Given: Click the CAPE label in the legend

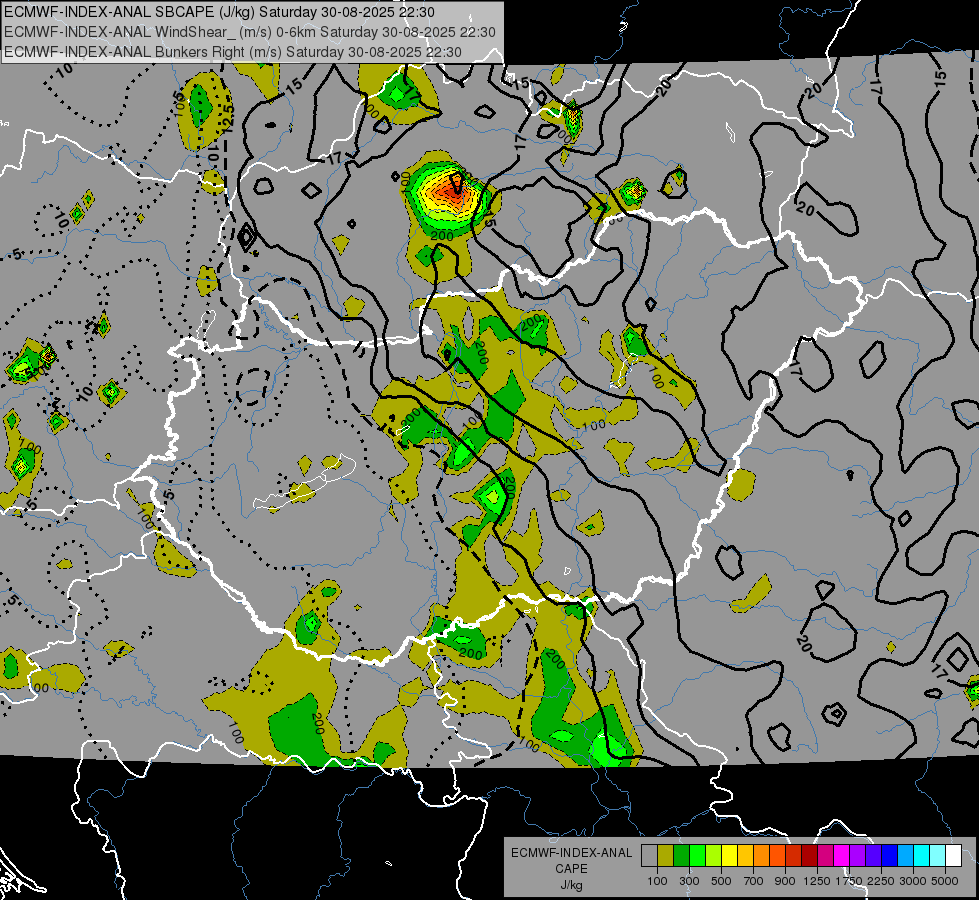Looking at the screenshot, I should (571, 869).
